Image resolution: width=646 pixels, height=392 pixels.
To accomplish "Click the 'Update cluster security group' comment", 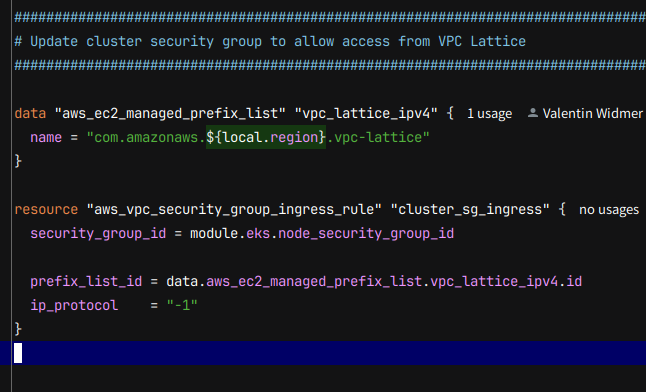I will pos(270,42).
